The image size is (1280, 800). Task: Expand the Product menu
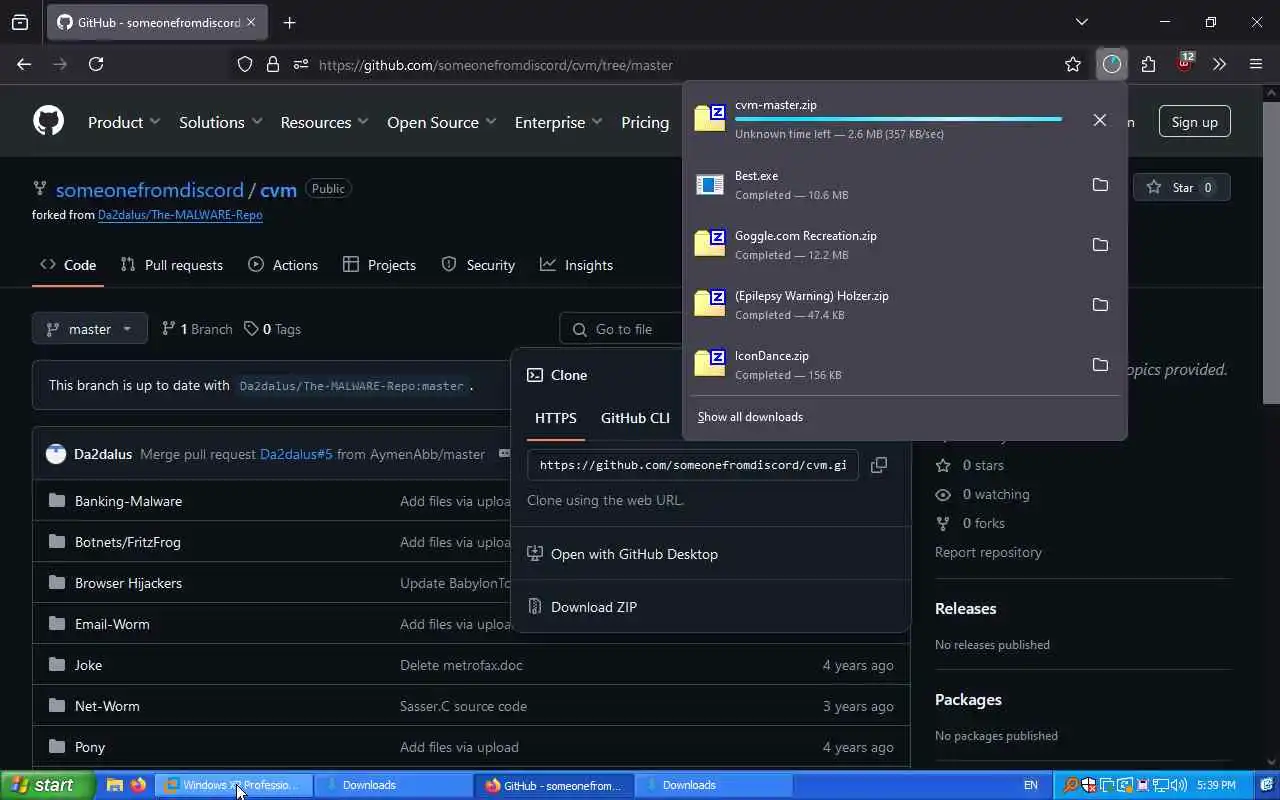pos(124,122)
